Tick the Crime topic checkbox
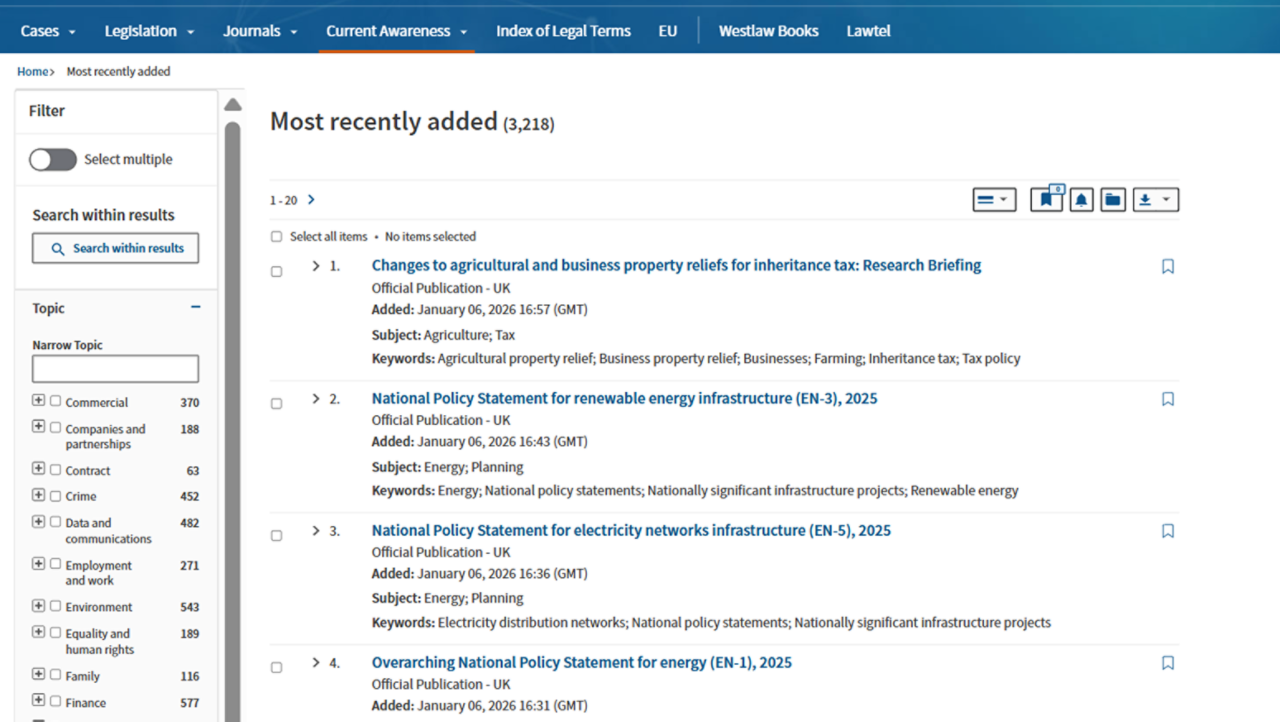This screenshot has height=722, width=1280. [56, 496]
